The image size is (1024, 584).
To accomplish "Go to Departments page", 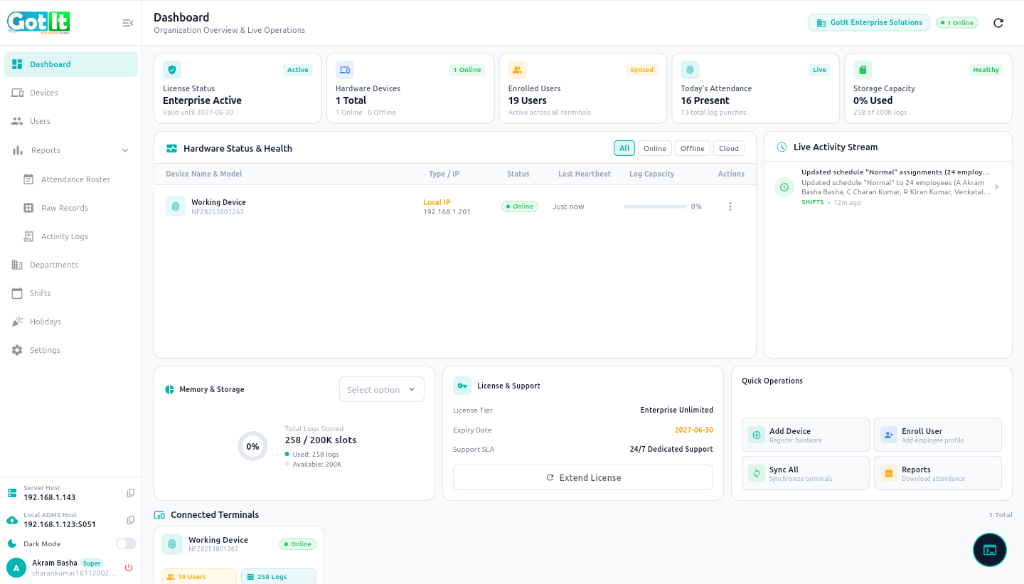I will (71, 265).
